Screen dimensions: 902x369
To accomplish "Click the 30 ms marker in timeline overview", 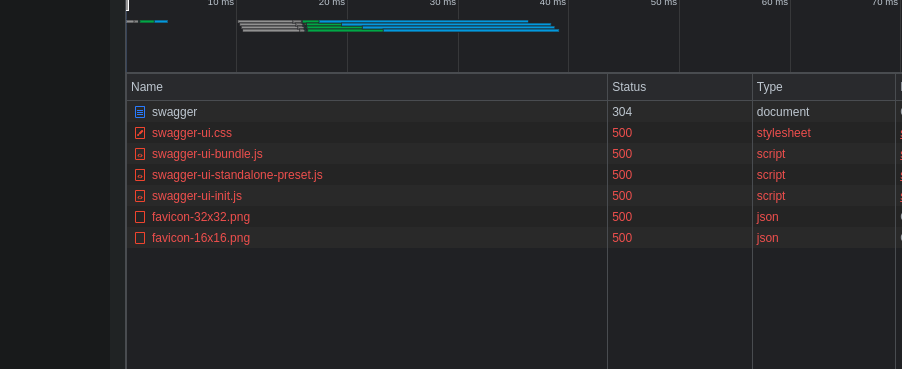I will pyautogui.click(x=443, y=3).
